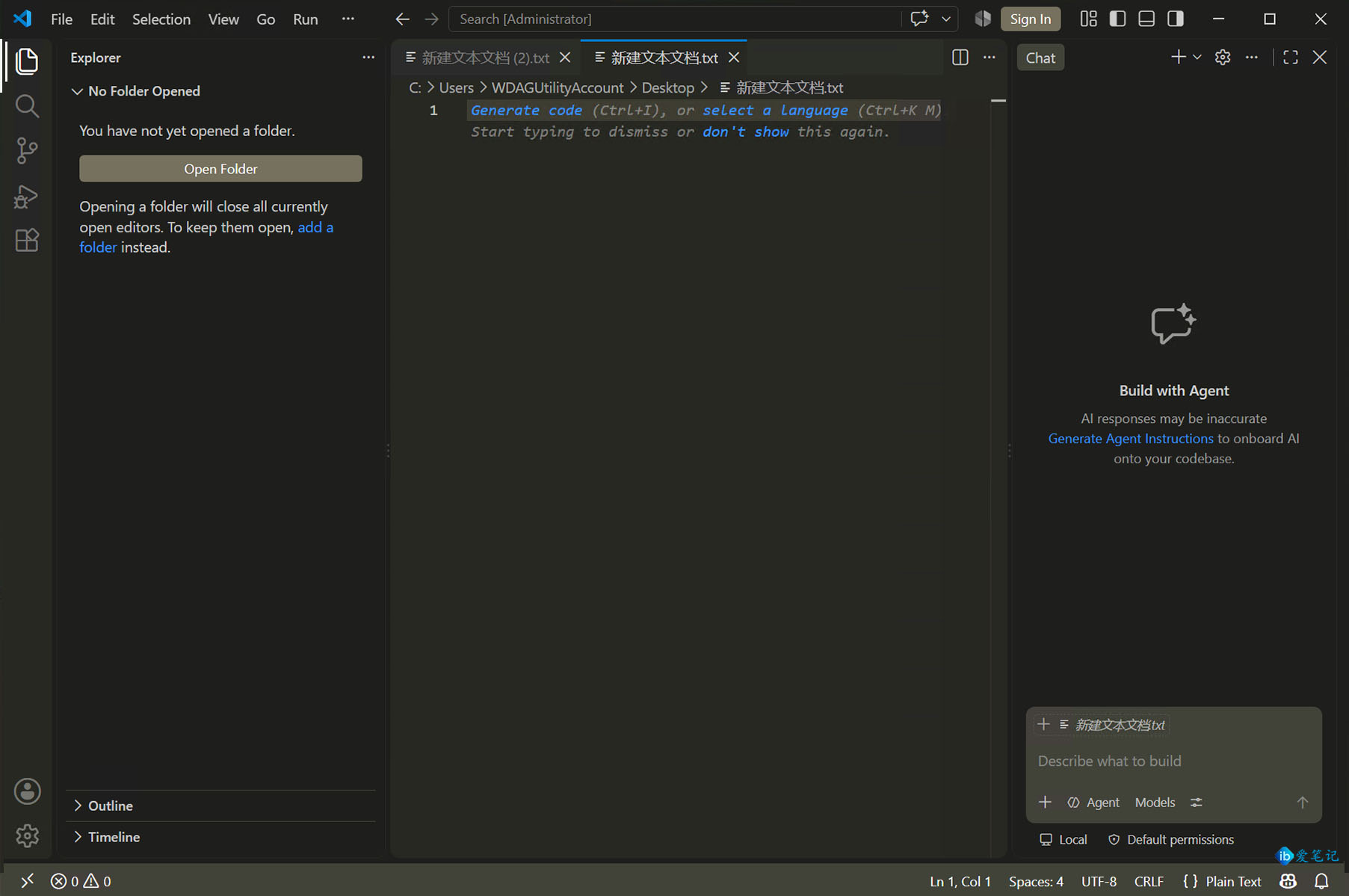
Task: Open the remote window indicator
Action: (x=27, y=881)
